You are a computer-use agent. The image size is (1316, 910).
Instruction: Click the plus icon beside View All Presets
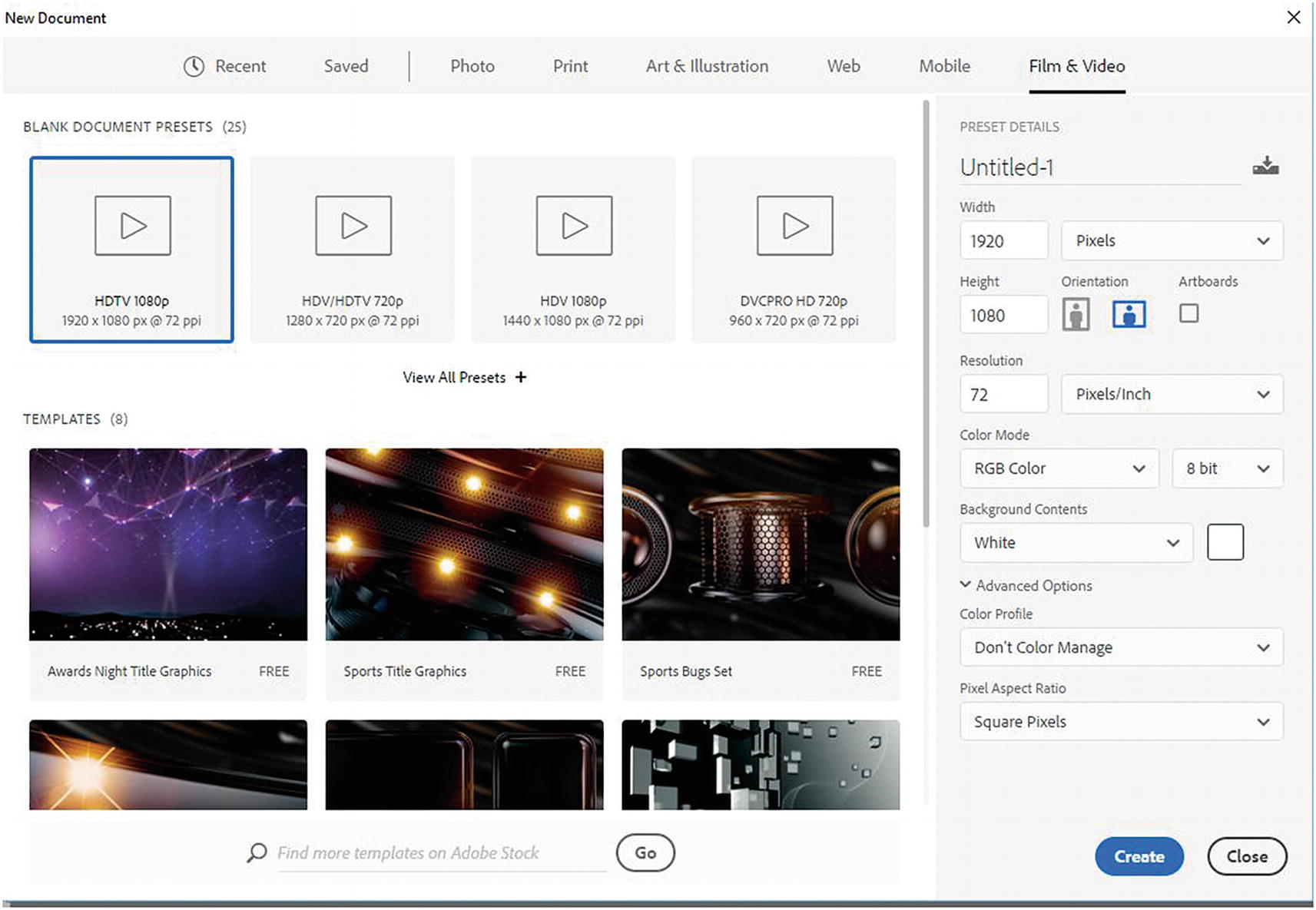click(x=521, y=377)
